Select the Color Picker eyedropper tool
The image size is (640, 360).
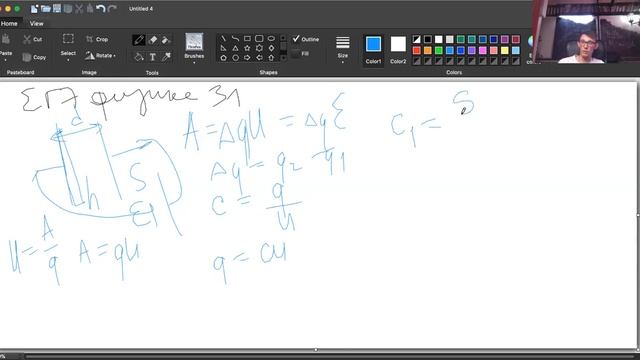coord(166,57)
